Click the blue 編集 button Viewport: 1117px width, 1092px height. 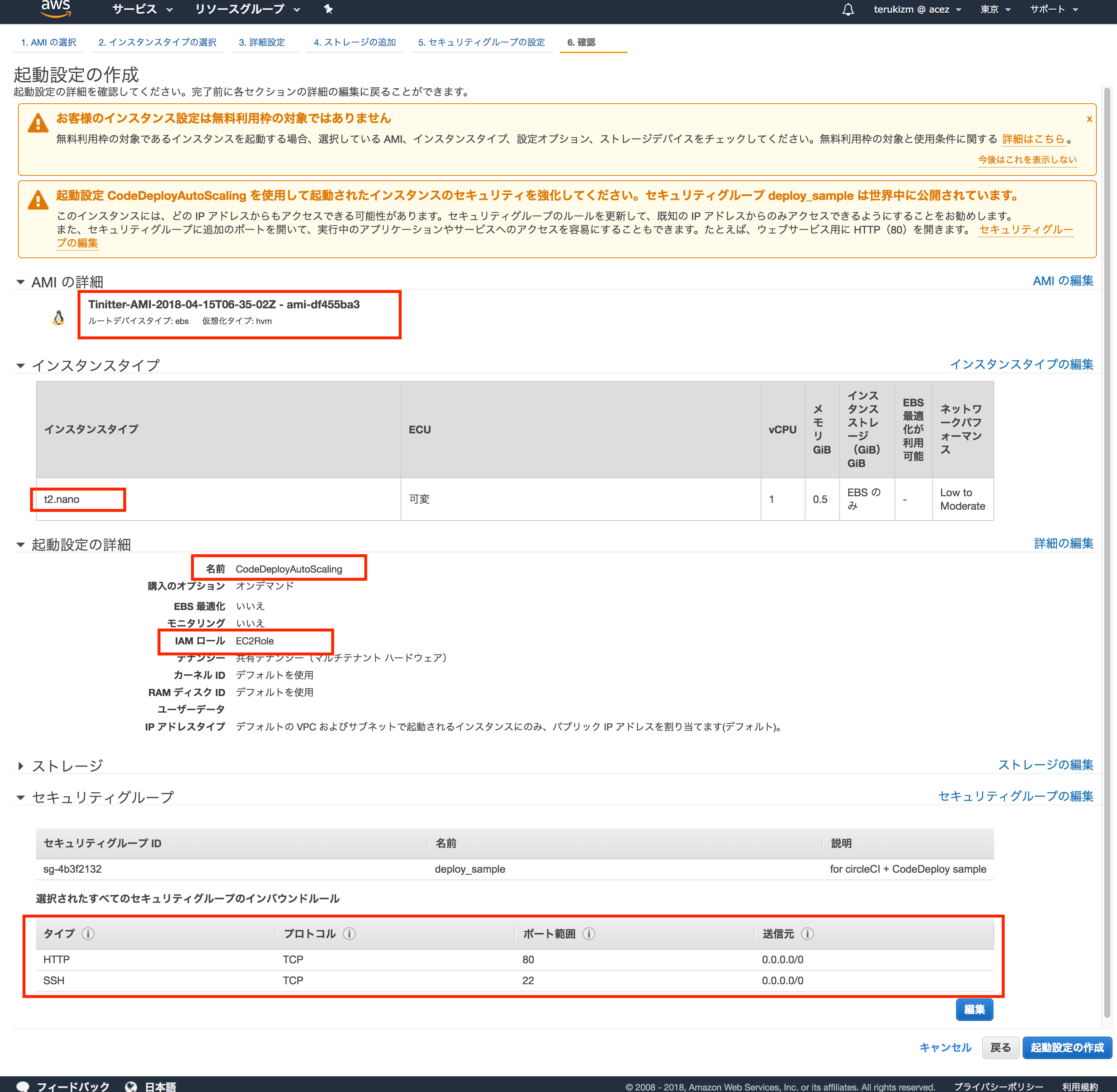(974, 1009)
